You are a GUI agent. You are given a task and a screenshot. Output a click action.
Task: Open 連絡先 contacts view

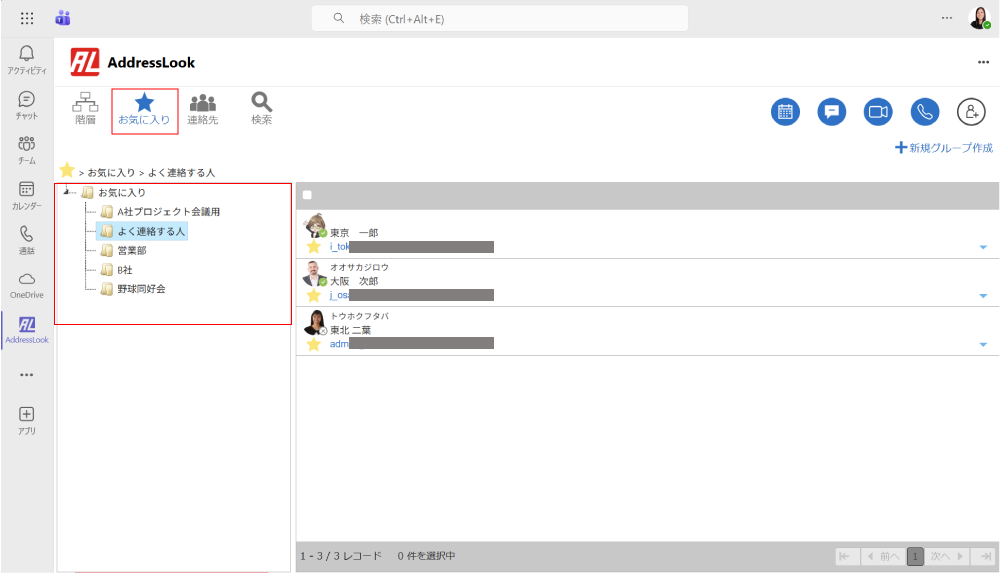tap(203, 109)
